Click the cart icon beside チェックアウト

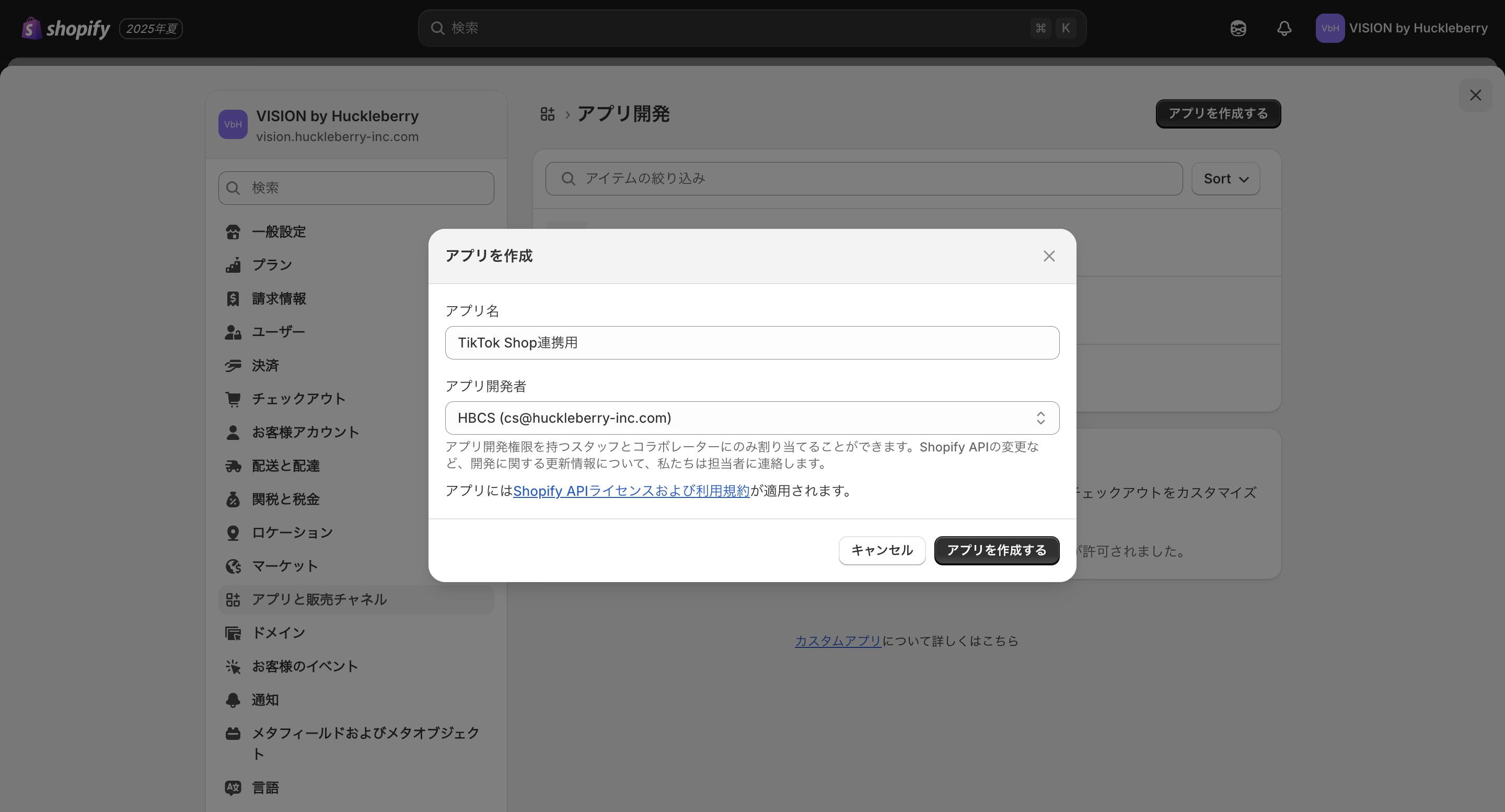[233, 399]
